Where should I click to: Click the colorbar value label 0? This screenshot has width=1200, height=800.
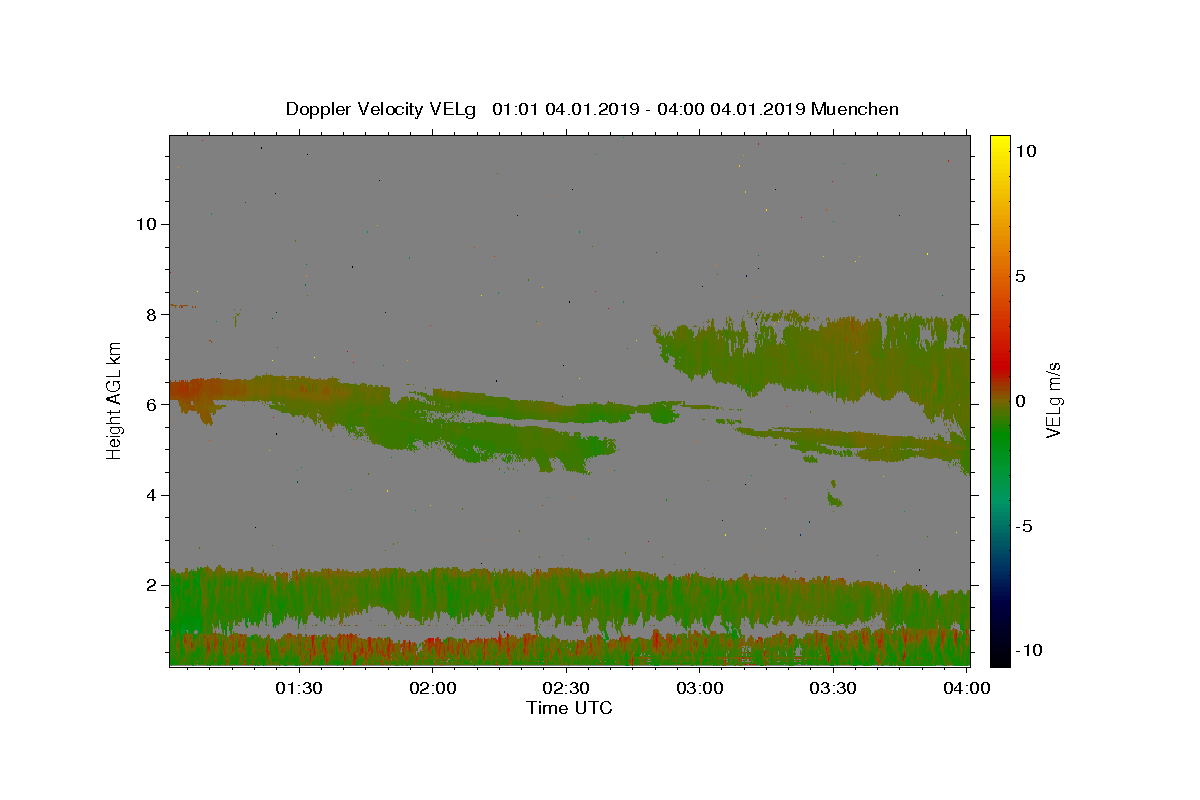tap(1020, 401)
